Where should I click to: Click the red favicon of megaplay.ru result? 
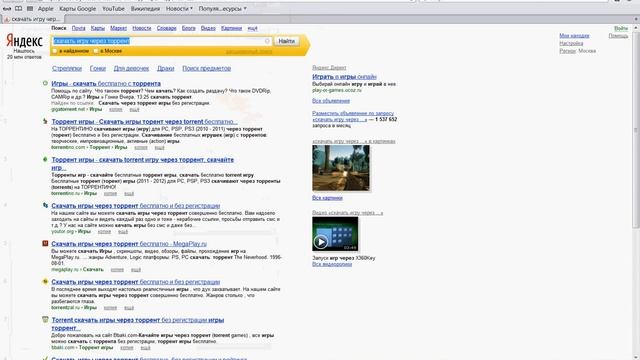coord(45,244)
